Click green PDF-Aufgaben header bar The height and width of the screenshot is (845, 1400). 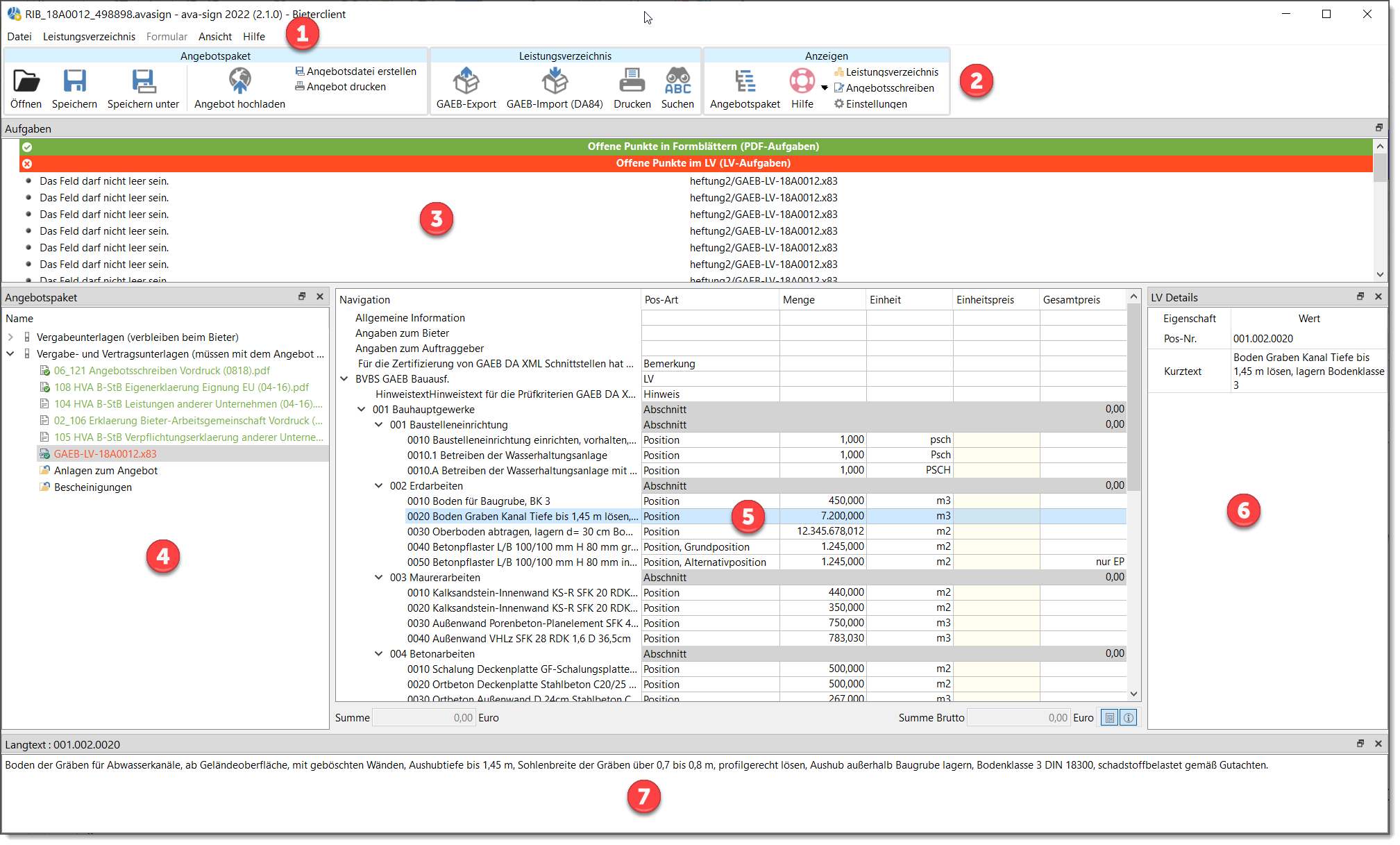(x=696, y=147)
